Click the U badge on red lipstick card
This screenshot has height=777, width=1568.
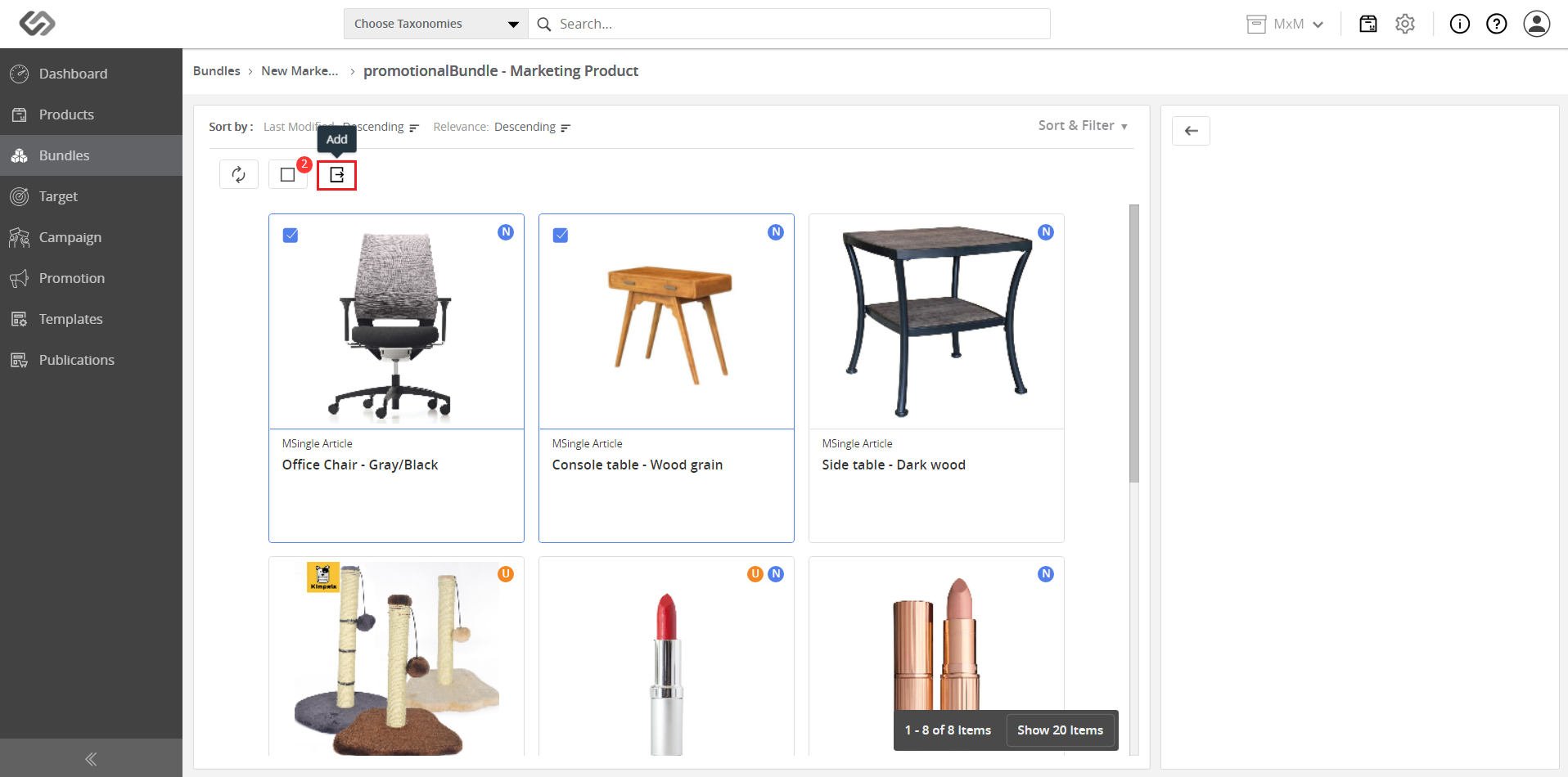[x=755, y=574]
